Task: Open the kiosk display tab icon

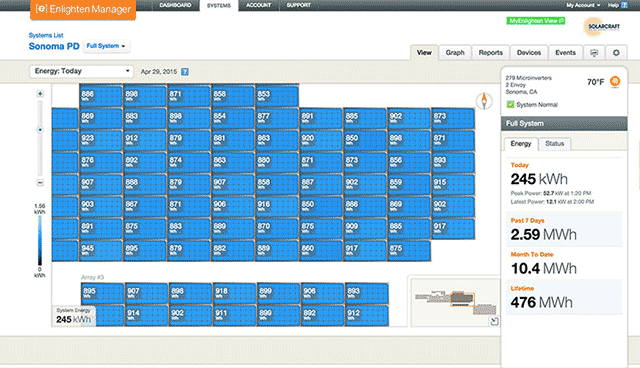Action: [x=594, y=53]
